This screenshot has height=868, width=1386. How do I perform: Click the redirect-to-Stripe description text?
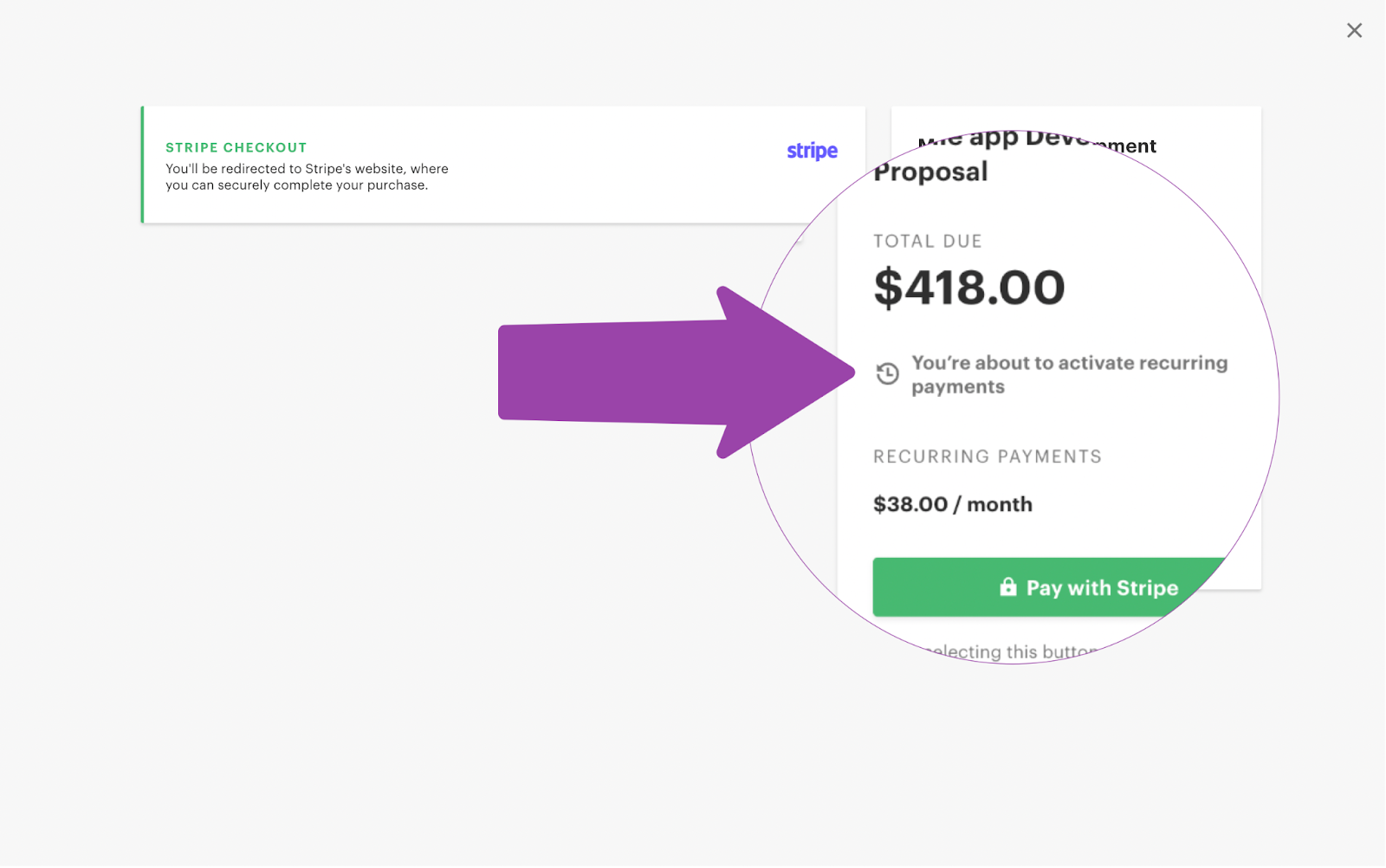(x=307, y=177)
